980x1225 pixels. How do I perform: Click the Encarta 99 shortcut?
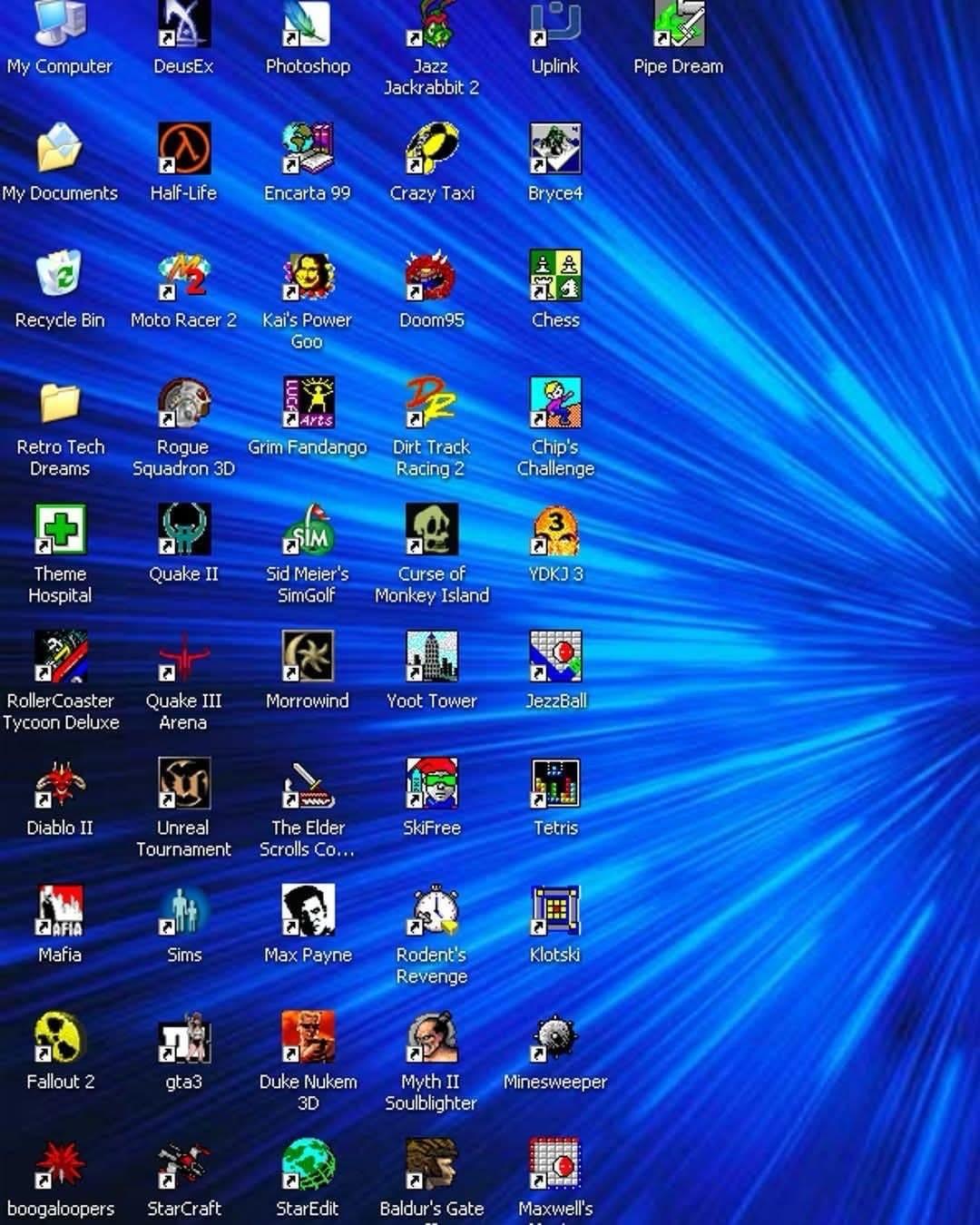click(x=308, y=148)
